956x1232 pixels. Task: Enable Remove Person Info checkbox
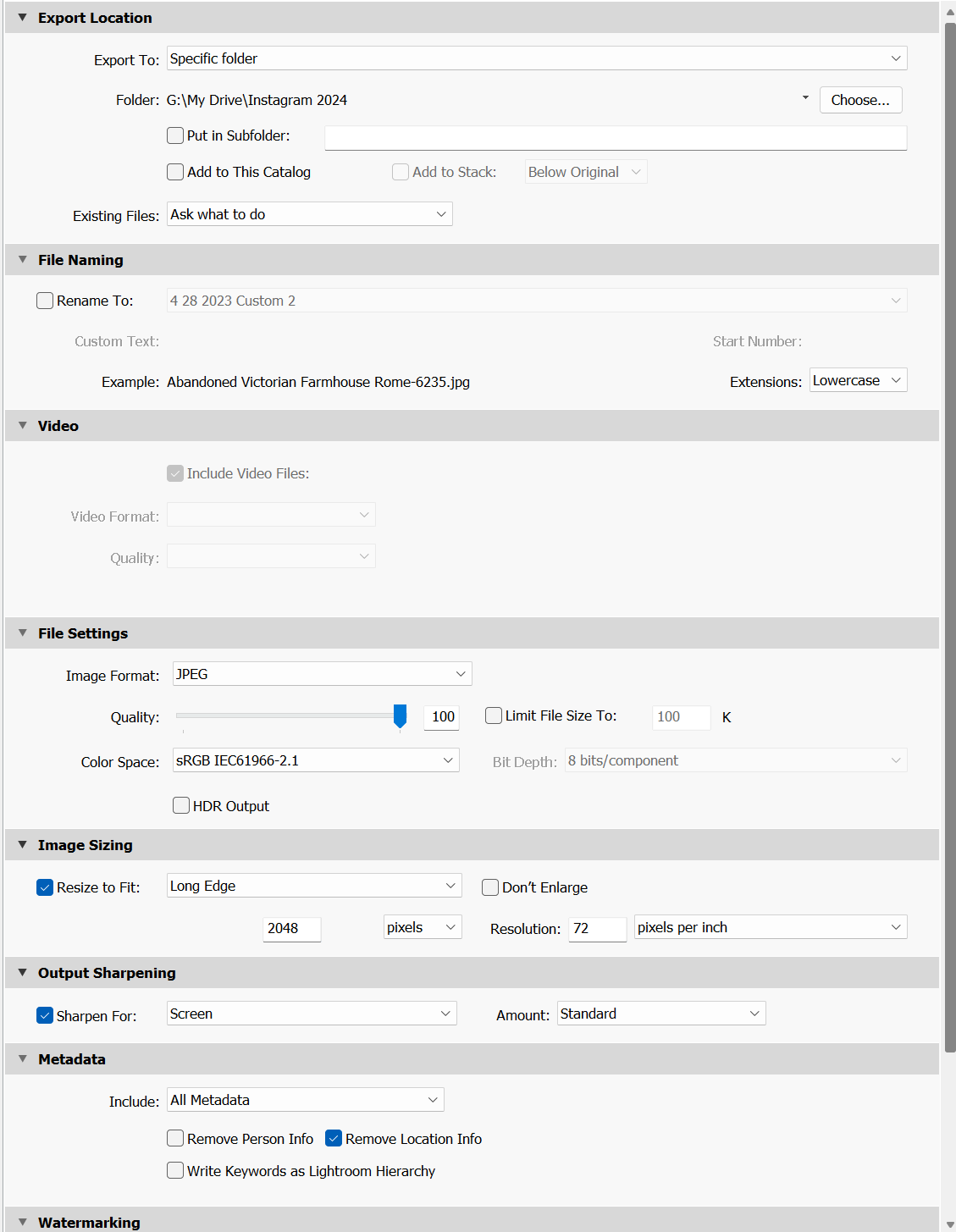pos(175,1138)
